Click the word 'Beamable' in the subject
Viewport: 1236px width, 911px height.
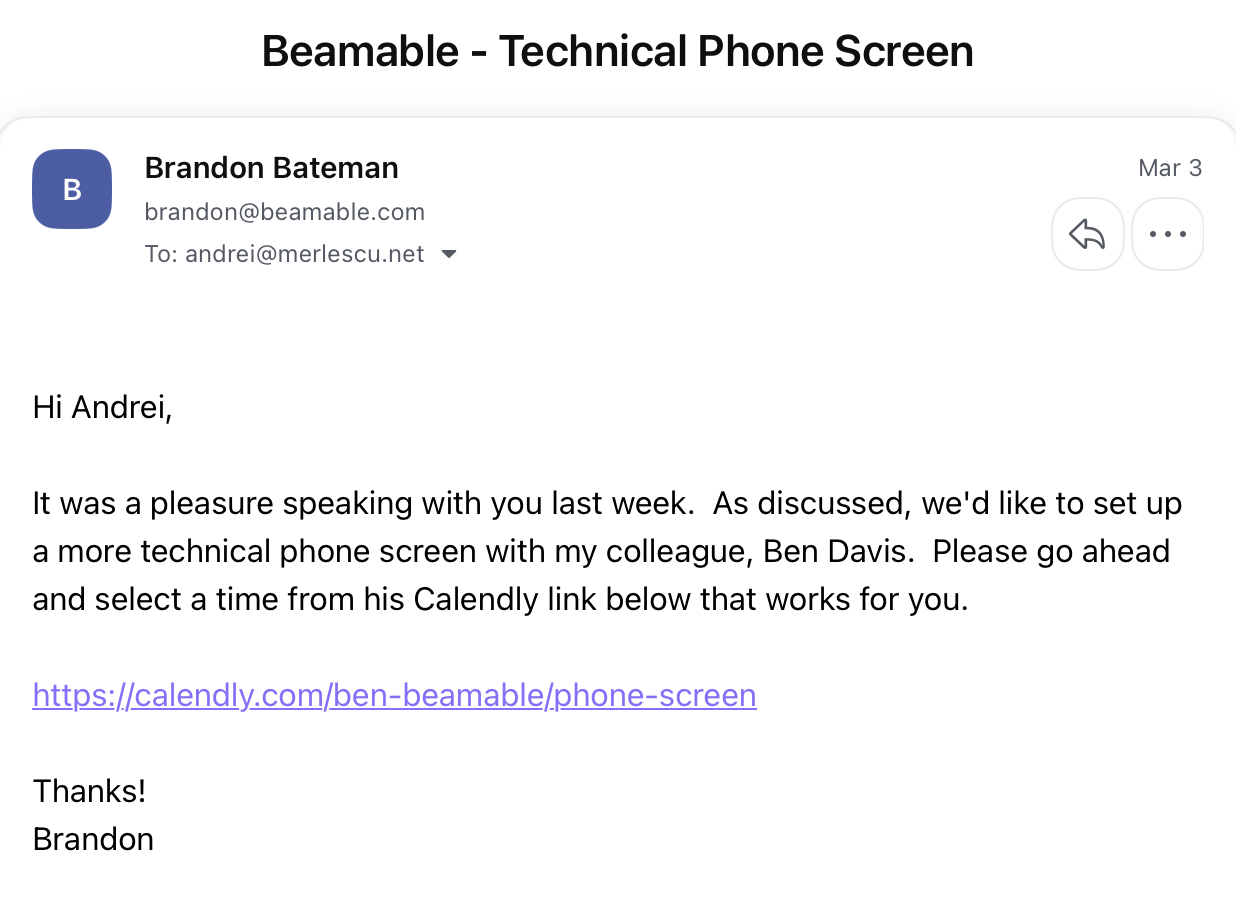[x=361, y=51]
